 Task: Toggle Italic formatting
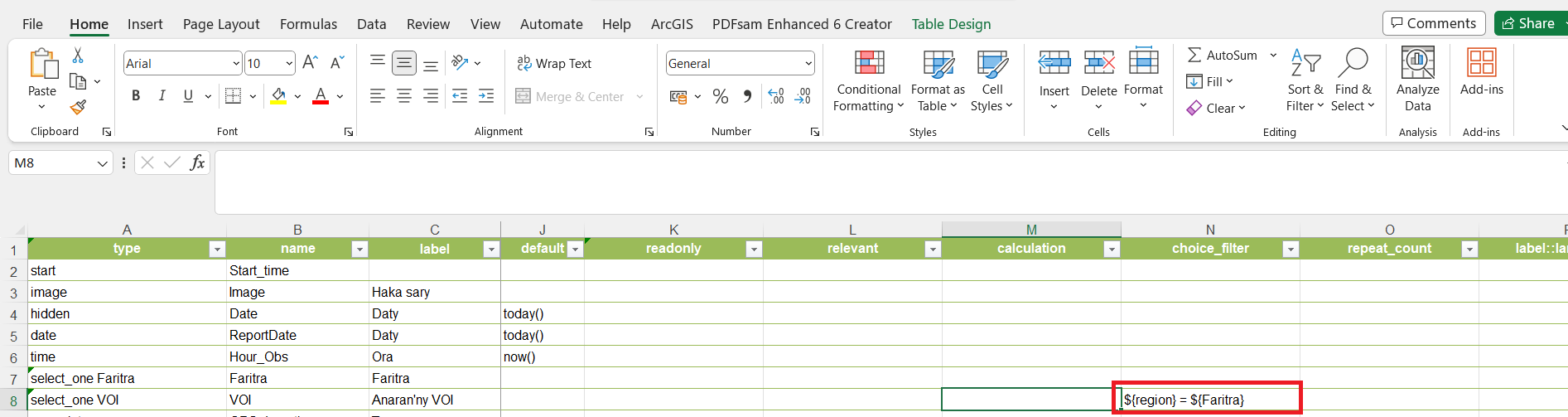click(x=162, y=96)
